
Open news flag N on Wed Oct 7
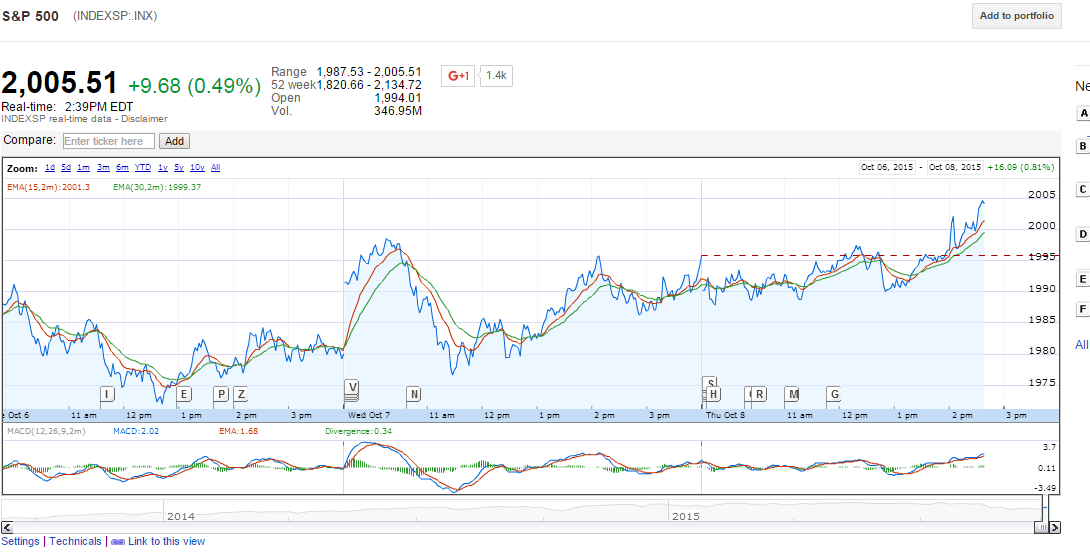tap(414, 394)
